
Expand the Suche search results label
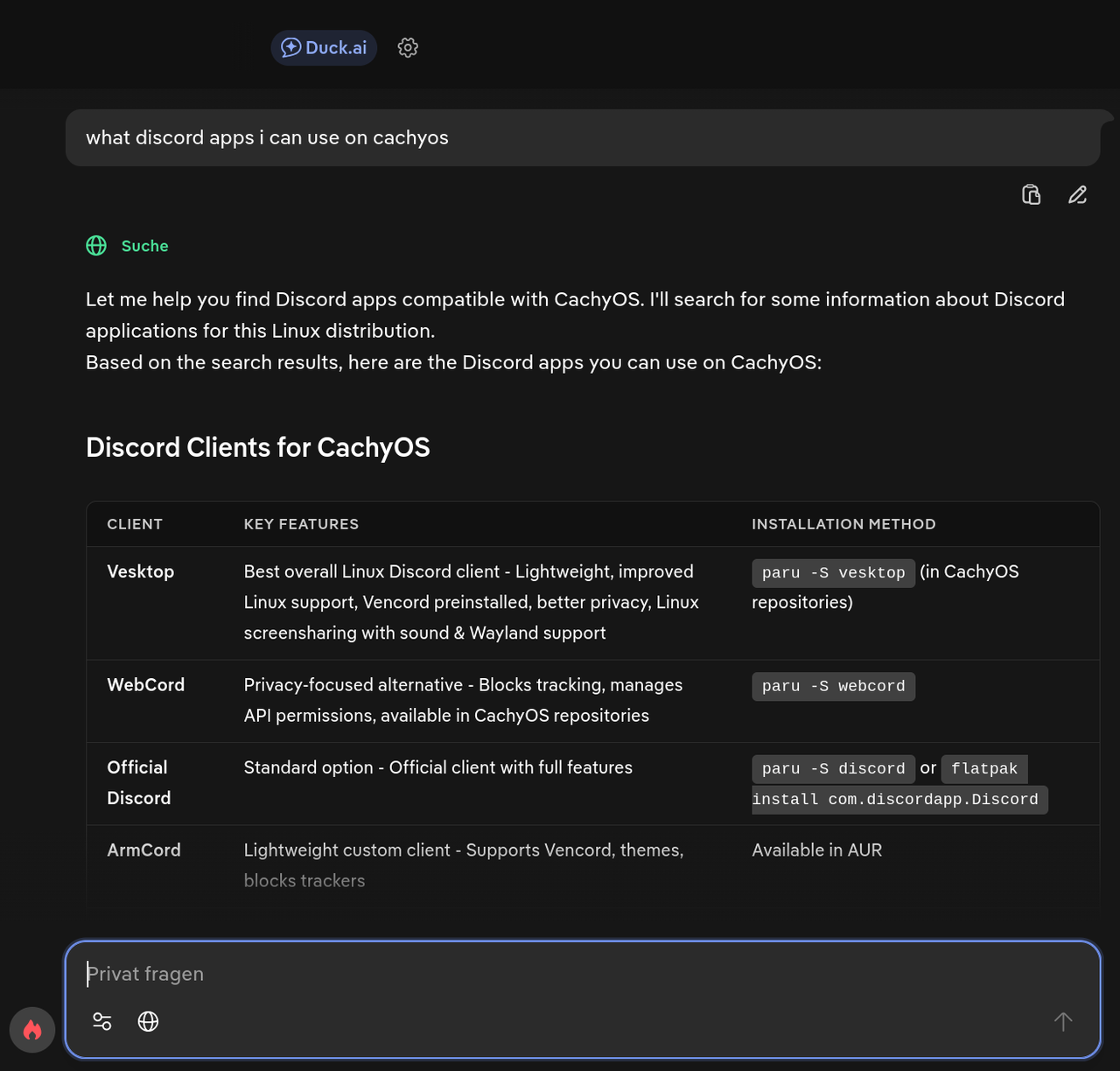(x=144, y=247)
